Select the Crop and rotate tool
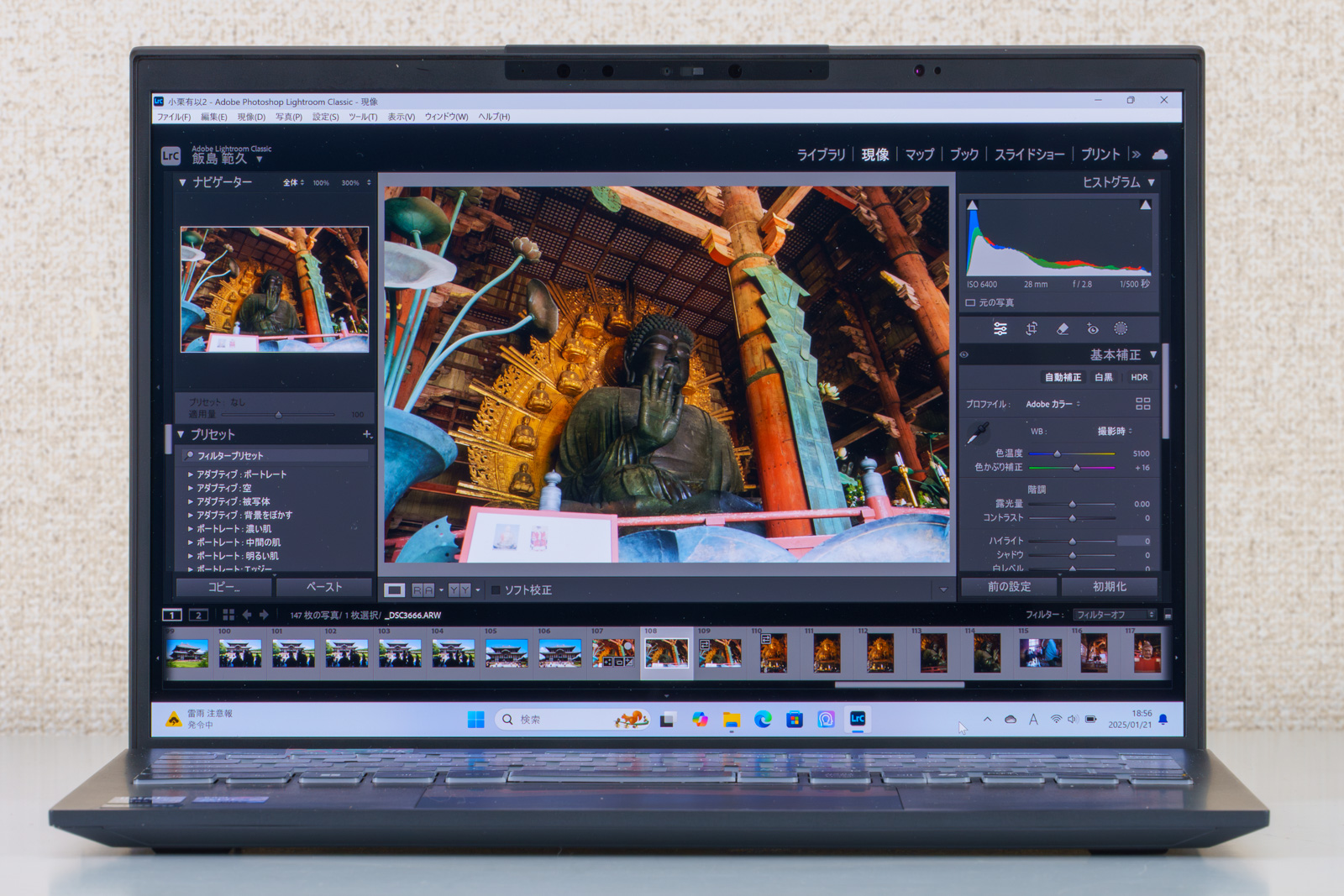The image size is (1344, 896). (1032, 329)
